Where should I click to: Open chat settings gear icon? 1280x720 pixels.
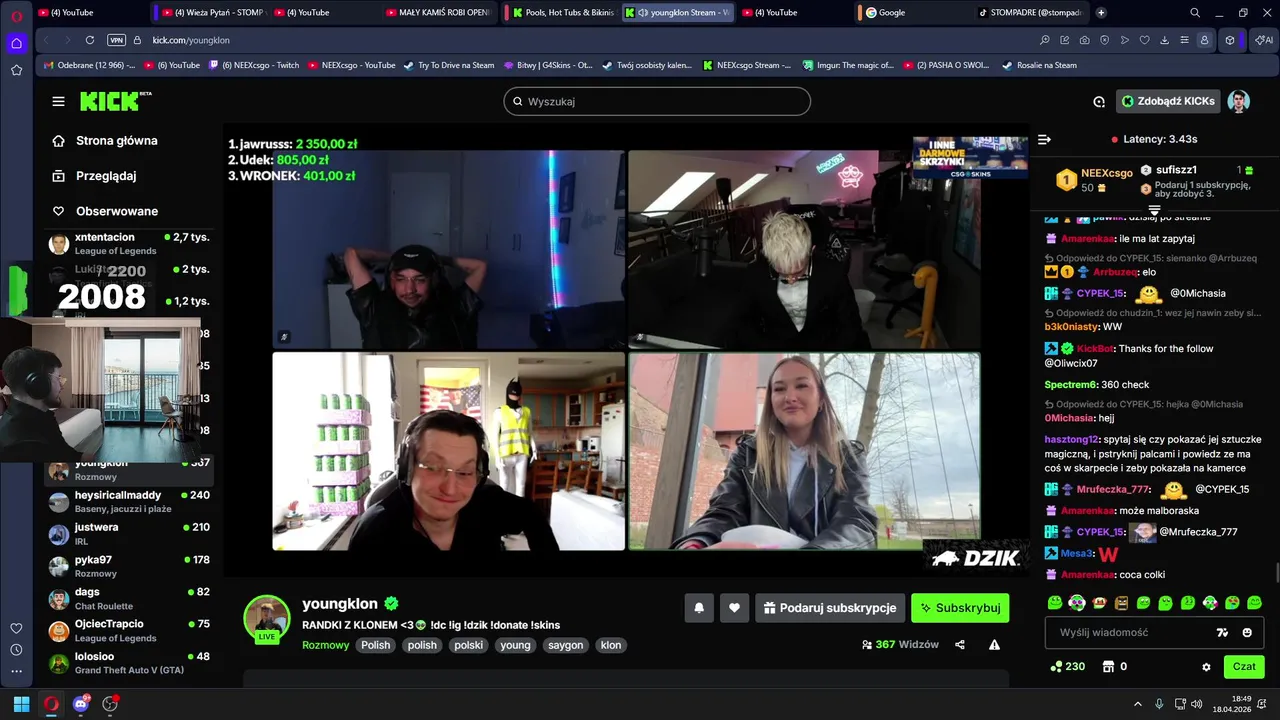(1206, 667)
